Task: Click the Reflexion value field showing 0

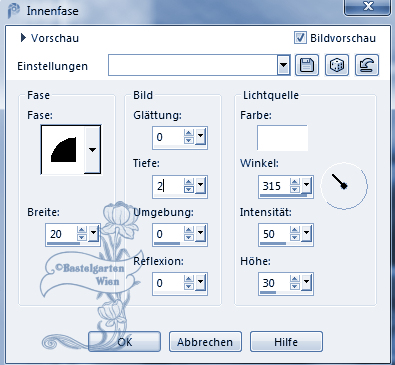Action: pos(169,283)
